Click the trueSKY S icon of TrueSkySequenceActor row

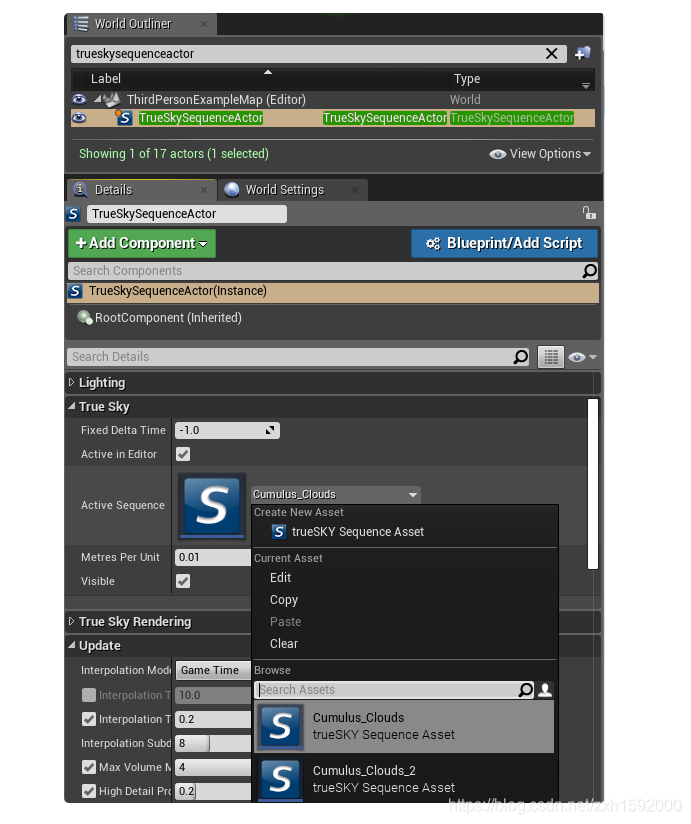124,118
